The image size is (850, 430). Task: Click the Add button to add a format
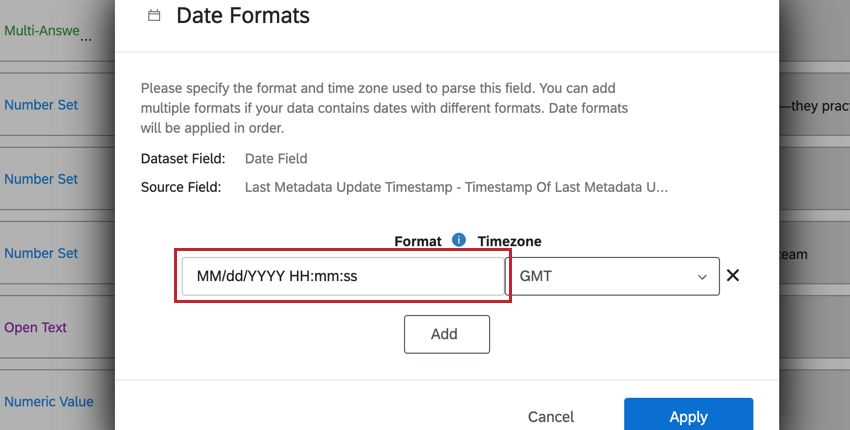pos(446,334)
